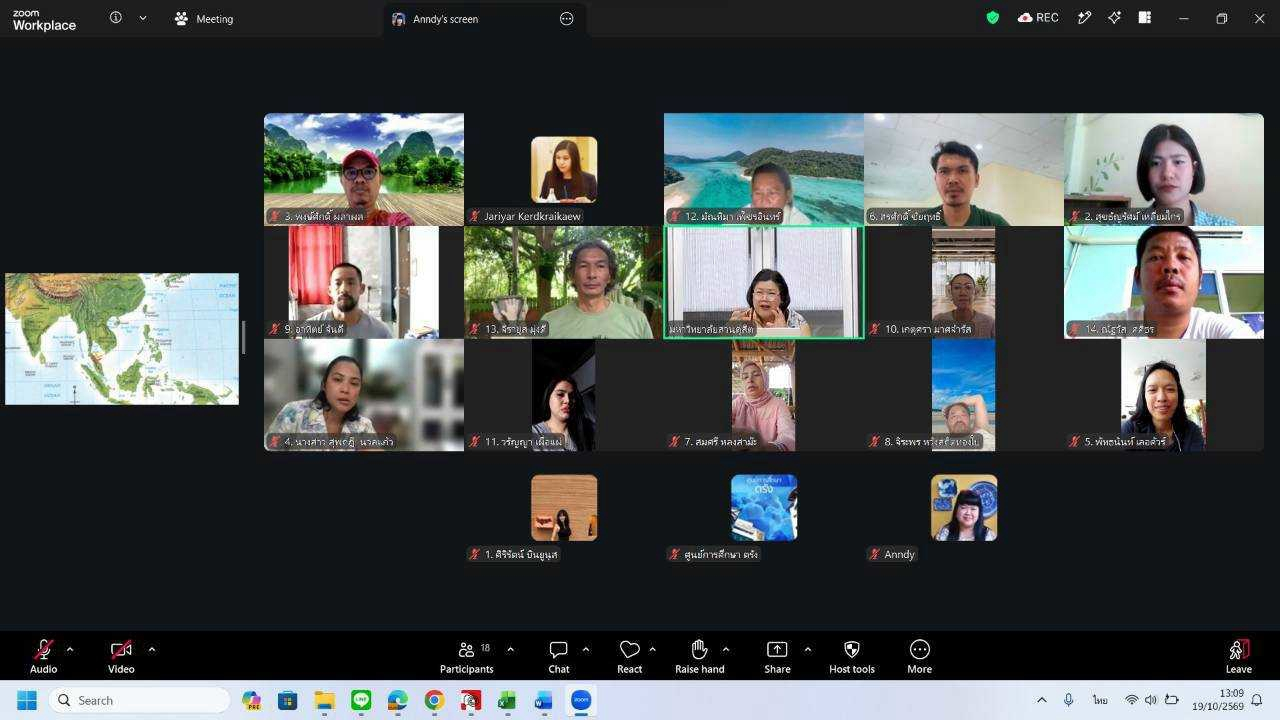This screenshot has width=1280, height=720.
Task: Click the Zoom Workplace logo
Action: click(x=44, y=19)
